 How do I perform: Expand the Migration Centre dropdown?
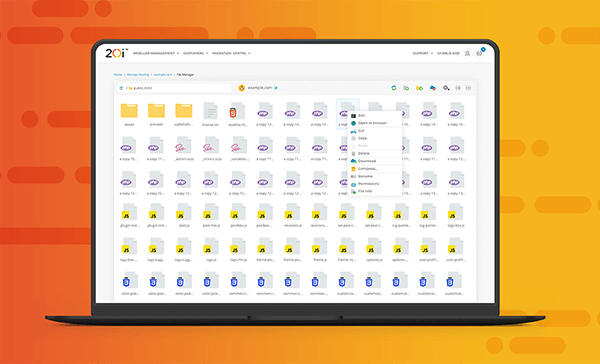[232, 53]
